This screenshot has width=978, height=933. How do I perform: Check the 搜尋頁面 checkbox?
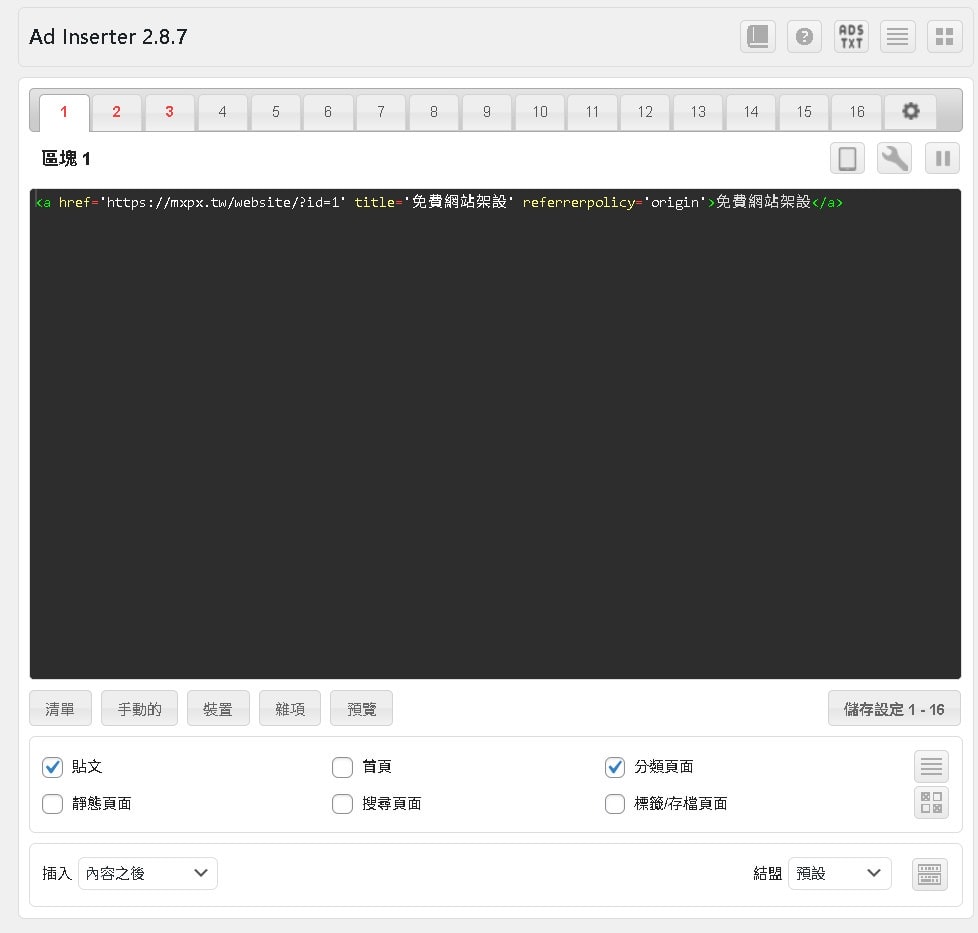pos(343,804)
